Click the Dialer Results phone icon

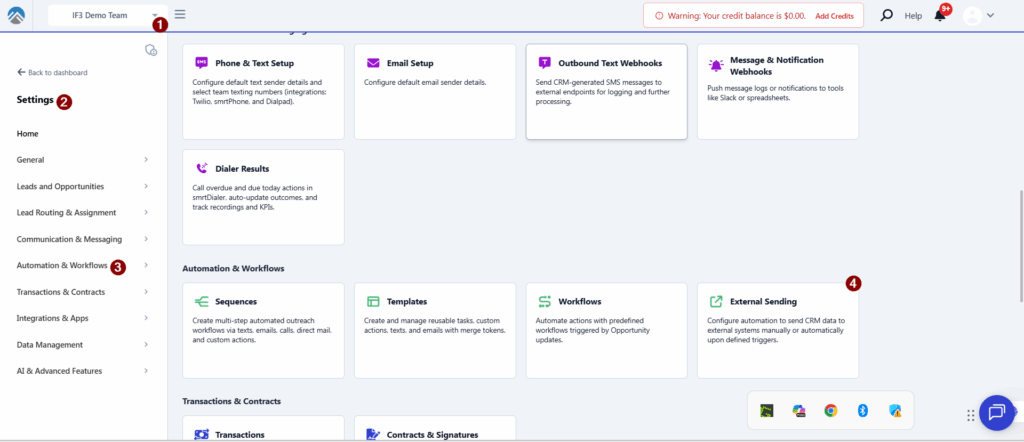[x=201, y=169]
